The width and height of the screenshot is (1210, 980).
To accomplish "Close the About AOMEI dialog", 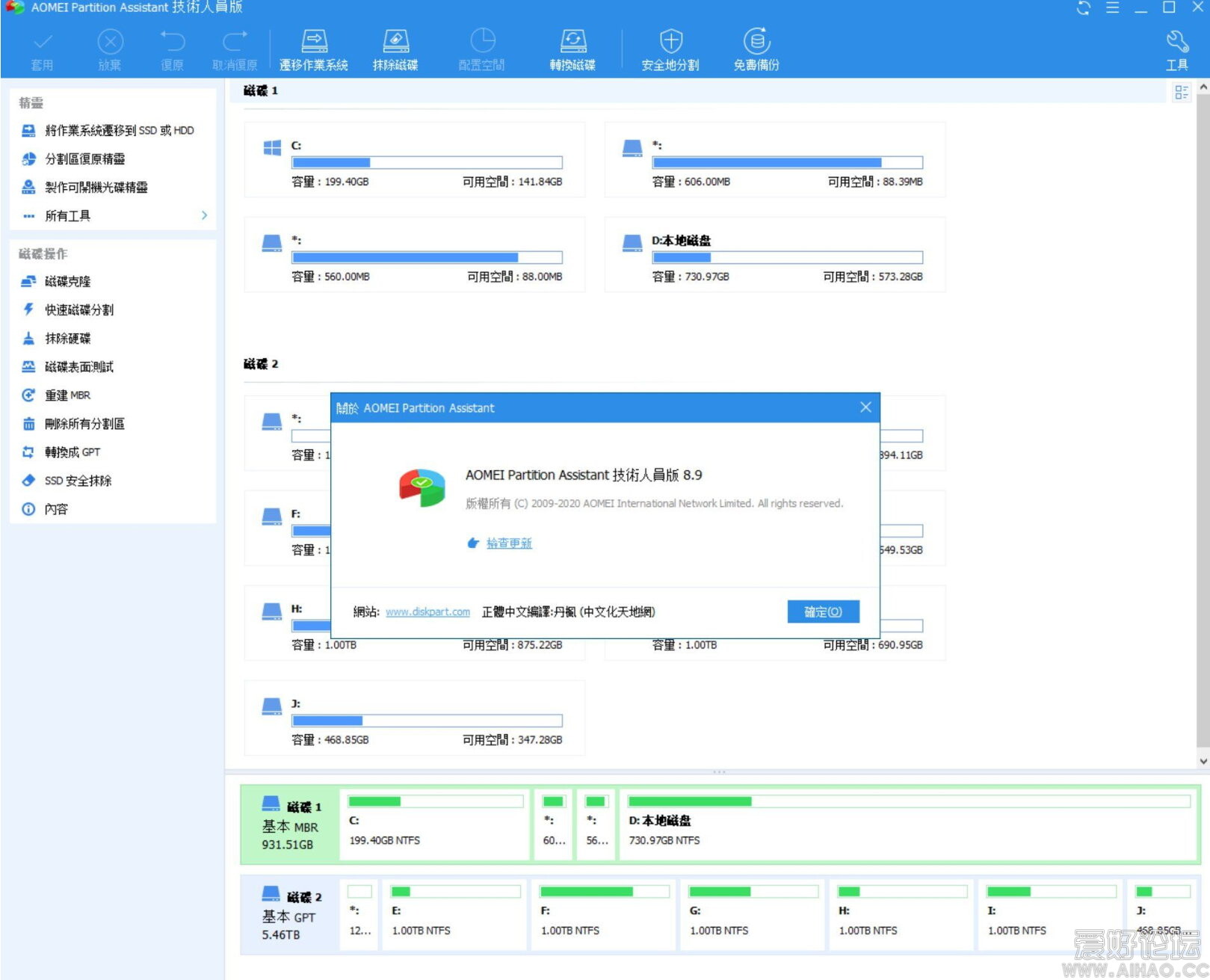I will [x=865, y=407].
